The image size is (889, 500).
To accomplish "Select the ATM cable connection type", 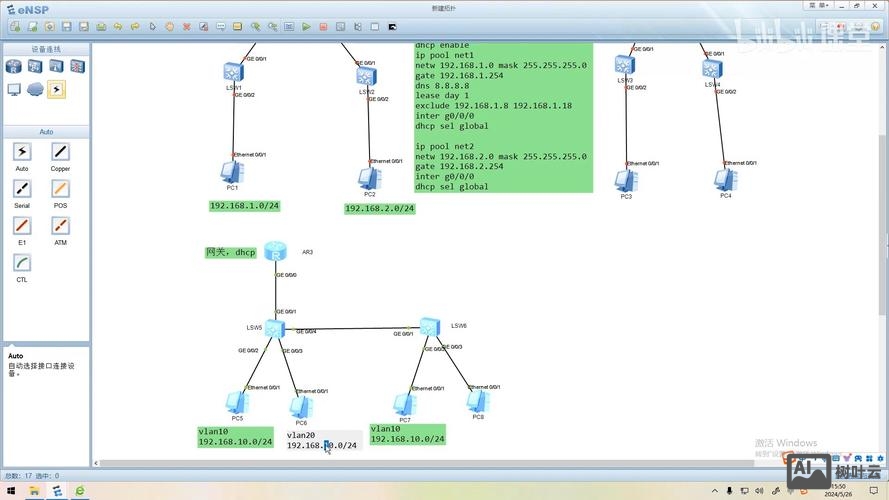I will tap(61, 226).
